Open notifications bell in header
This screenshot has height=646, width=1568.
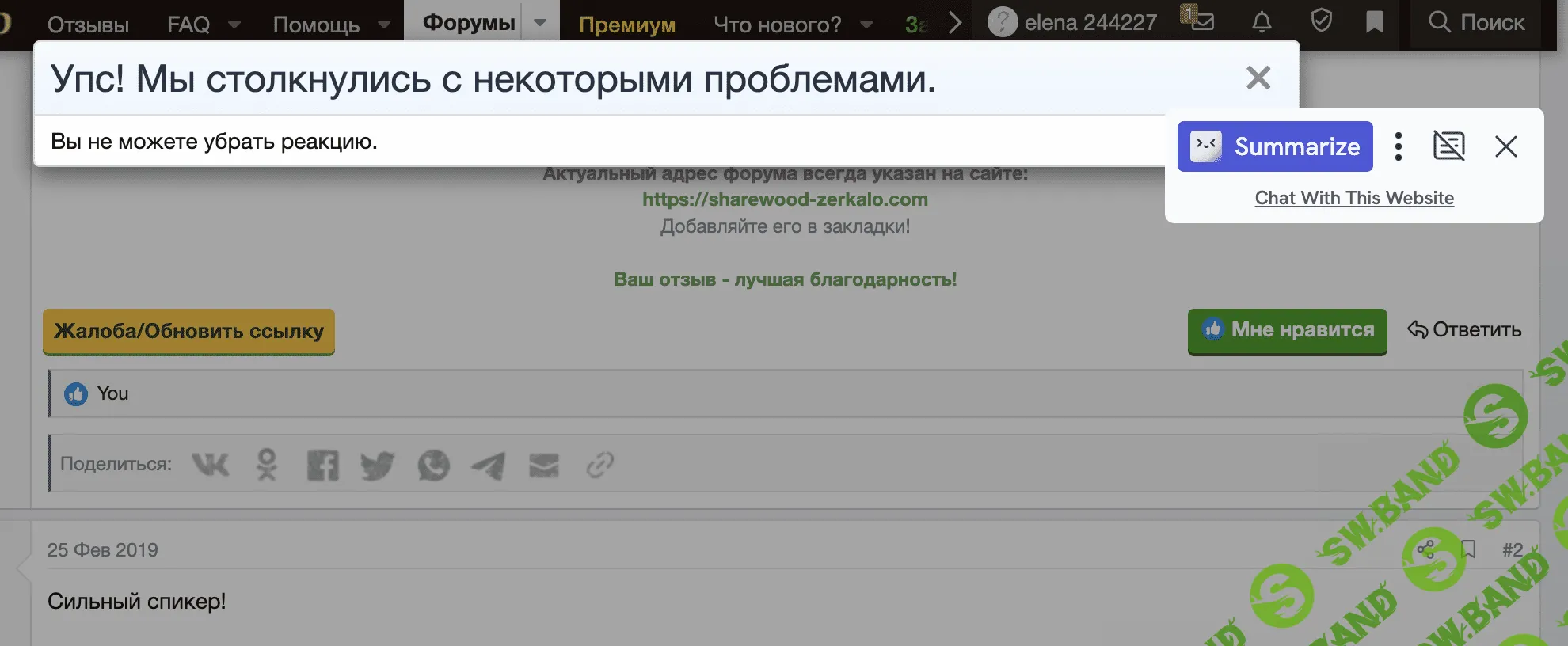click(x=1262, y=22)
